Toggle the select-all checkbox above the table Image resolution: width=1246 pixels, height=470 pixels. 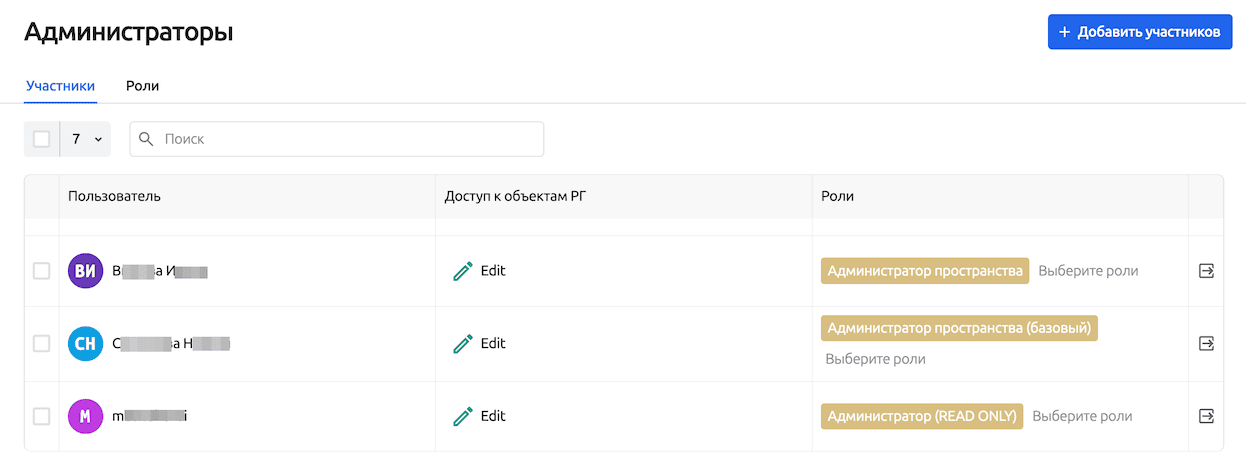(42, 139)
